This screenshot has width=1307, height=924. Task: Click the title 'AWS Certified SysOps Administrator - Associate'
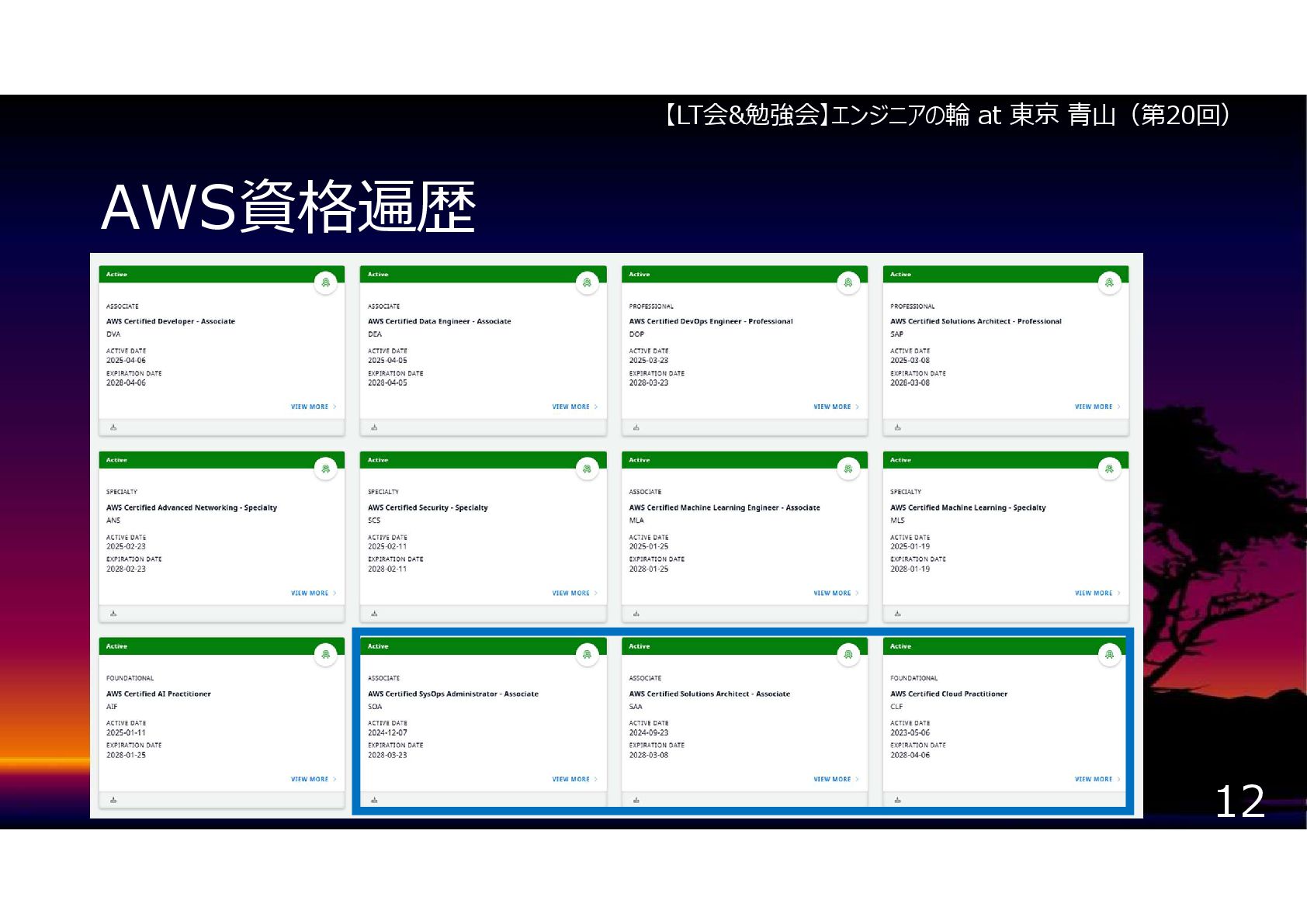click(x=453, y=694)
